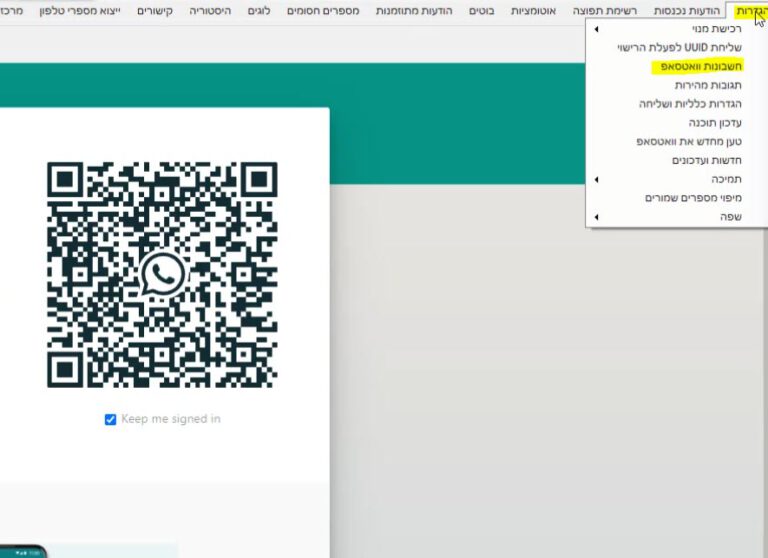Select תגובות מהירות menu entry
The height and width of the screenshot is (558, 768).
(x=676, y=85)
